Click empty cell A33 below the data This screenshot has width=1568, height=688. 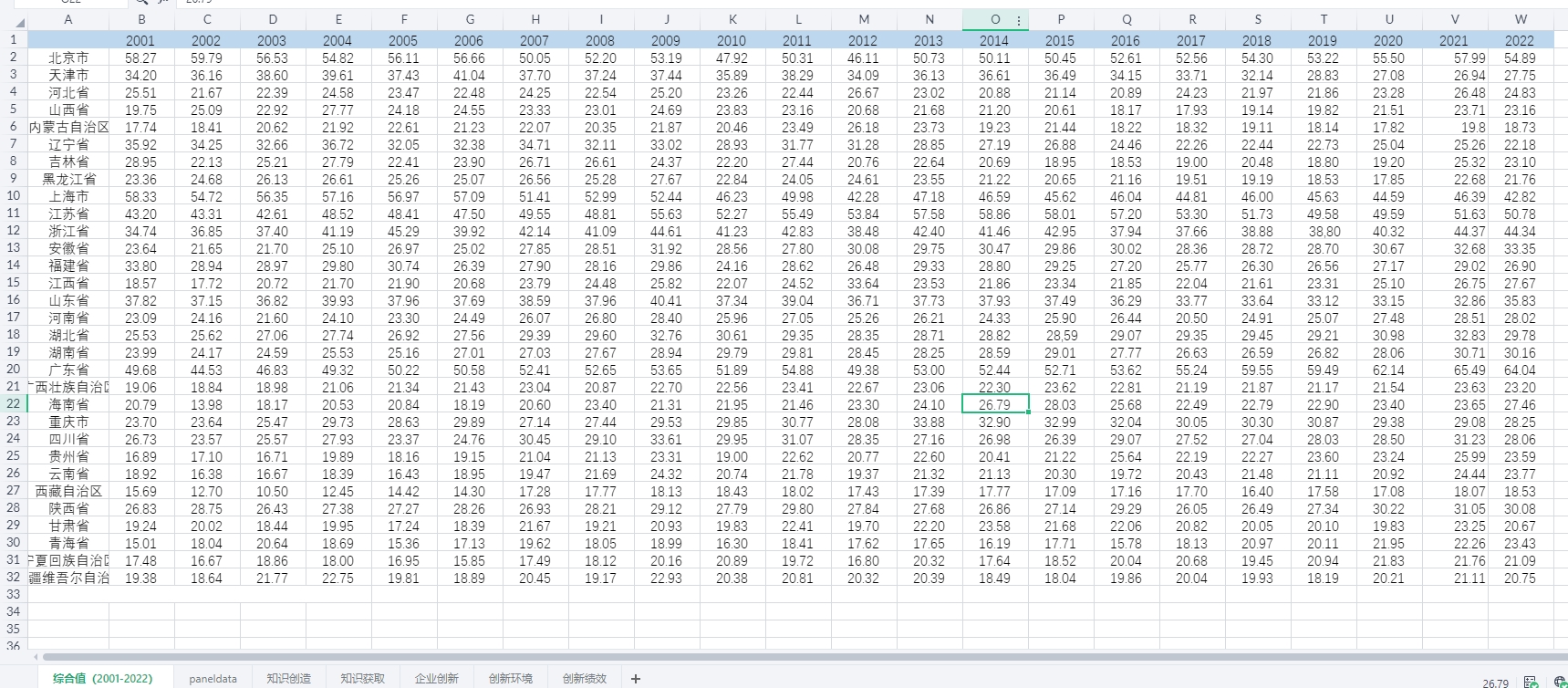(68, 595)
